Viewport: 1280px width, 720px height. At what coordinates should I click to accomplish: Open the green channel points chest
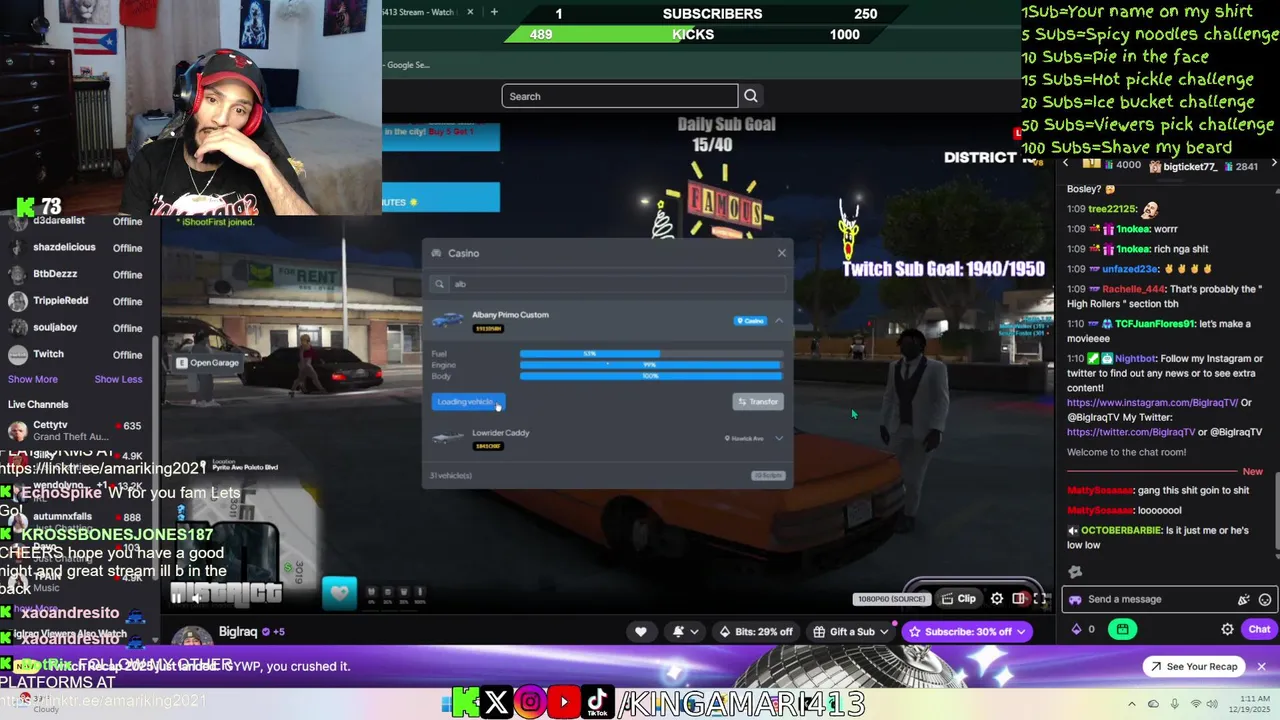[1123, 629]
